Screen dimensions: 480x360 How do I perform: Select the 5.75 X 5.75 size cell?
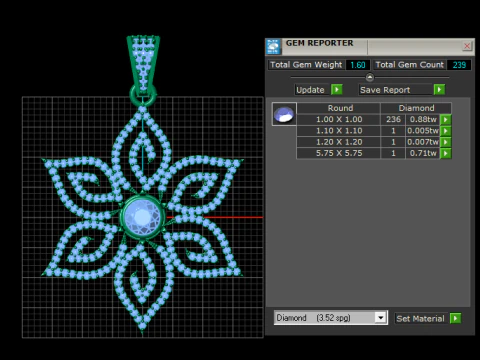339,153
